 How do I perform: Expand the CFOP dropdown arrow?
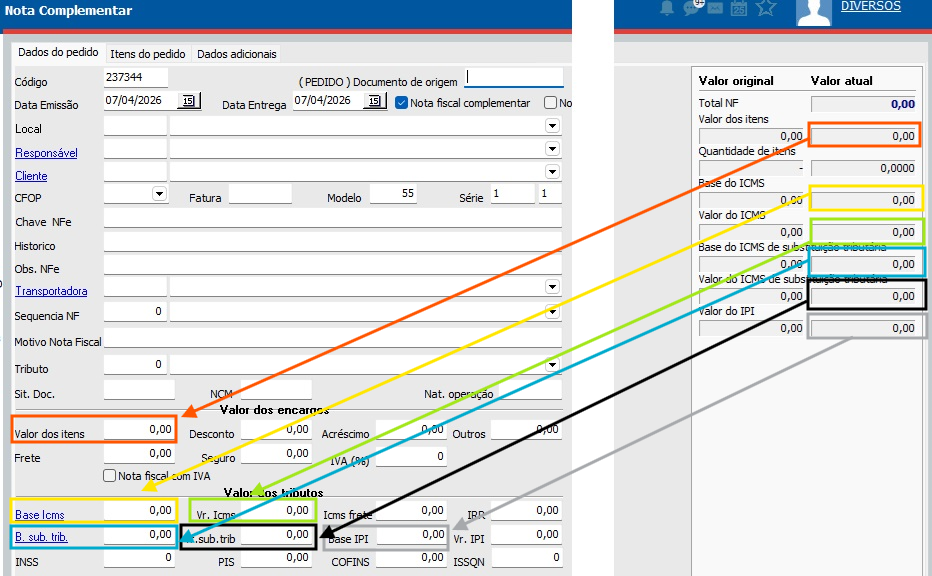[158, 193]
